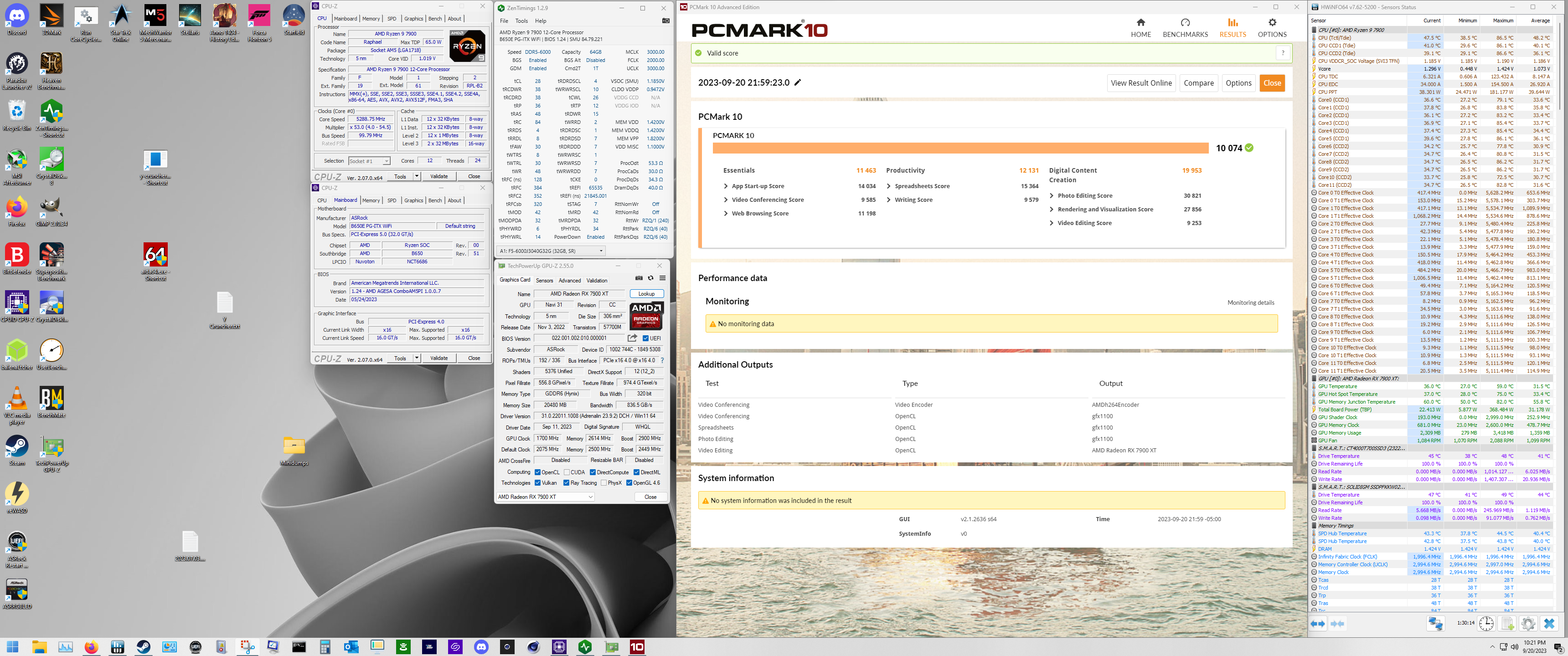
Task: Open Discord from the taskbar
Action: (x=481, y=646)
